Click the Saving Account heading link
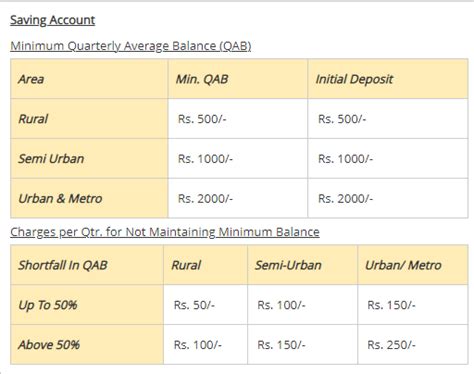This screenshot has height=374, width=474. (53, 20)
